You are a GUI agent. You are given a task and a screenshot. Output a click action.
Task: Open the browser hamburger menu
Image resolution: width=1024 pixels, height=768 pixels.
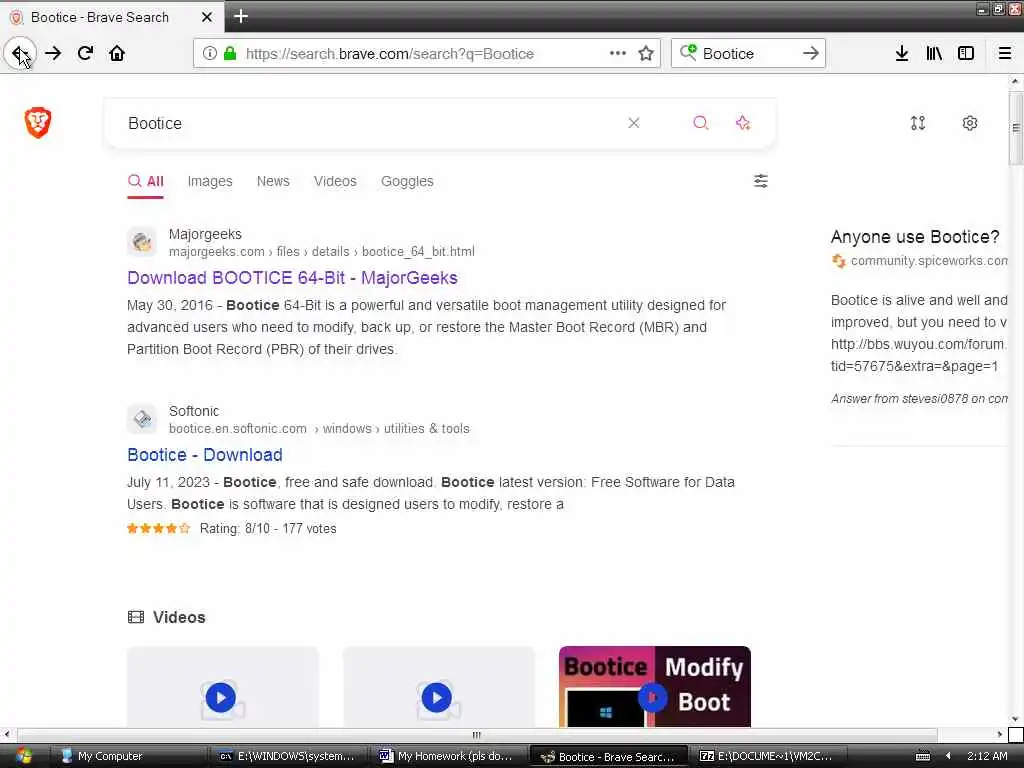point(1004,54)
